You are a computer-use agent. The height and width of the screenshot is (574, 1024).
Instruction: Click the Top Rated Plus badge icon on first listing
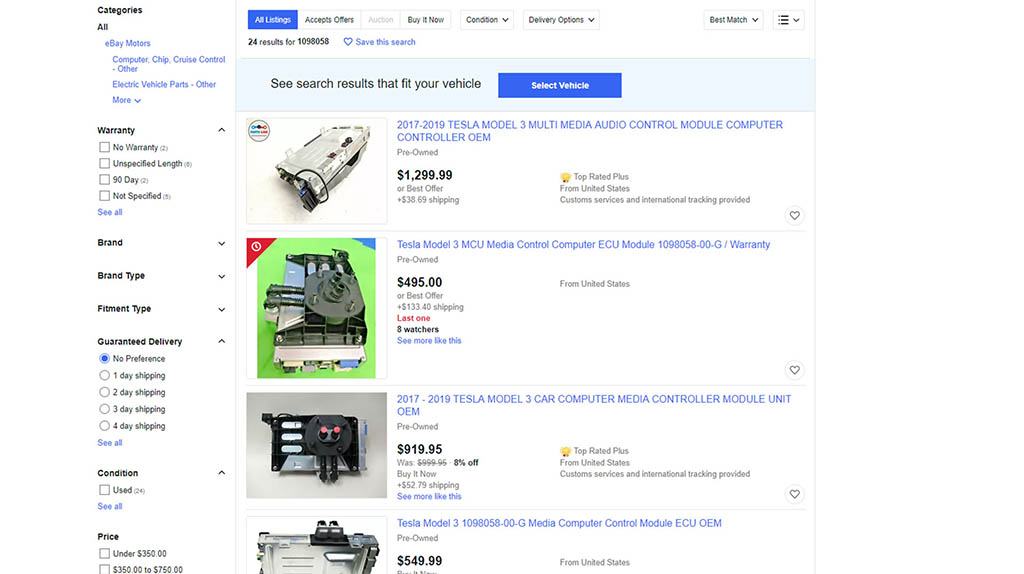(566, 177)
